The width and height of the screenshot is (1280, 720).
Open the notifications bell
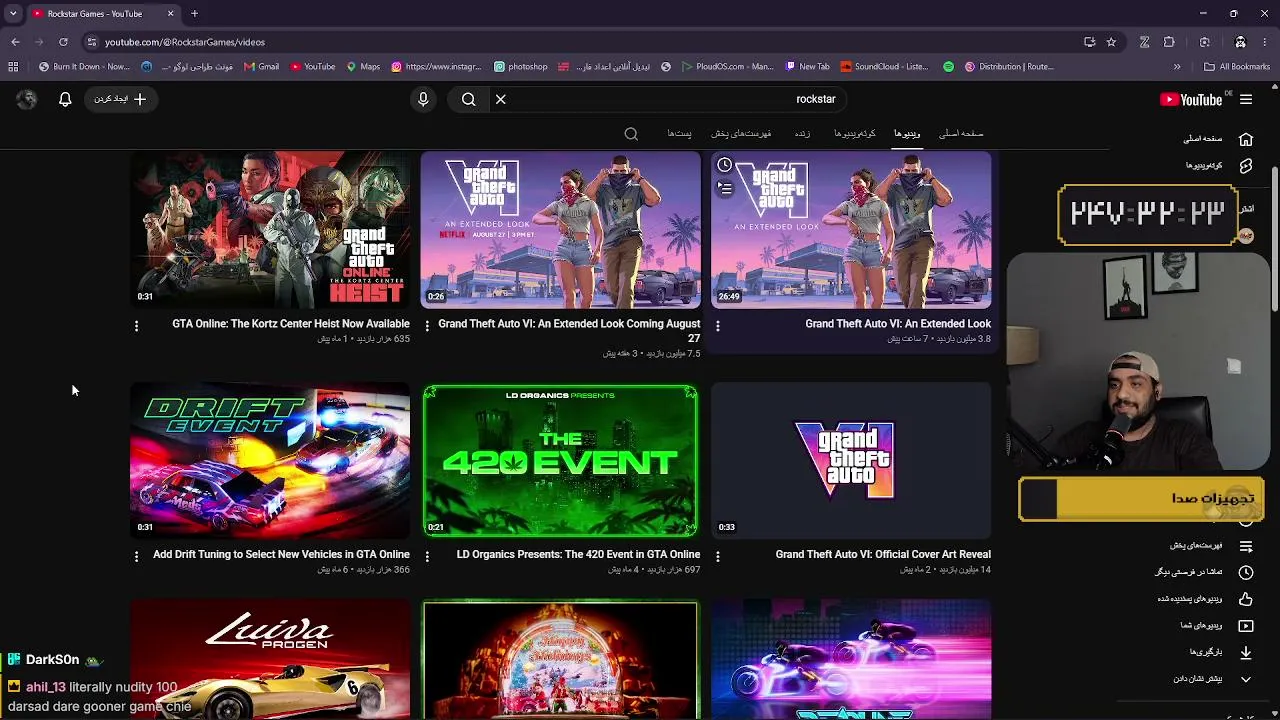click(65, 99)
